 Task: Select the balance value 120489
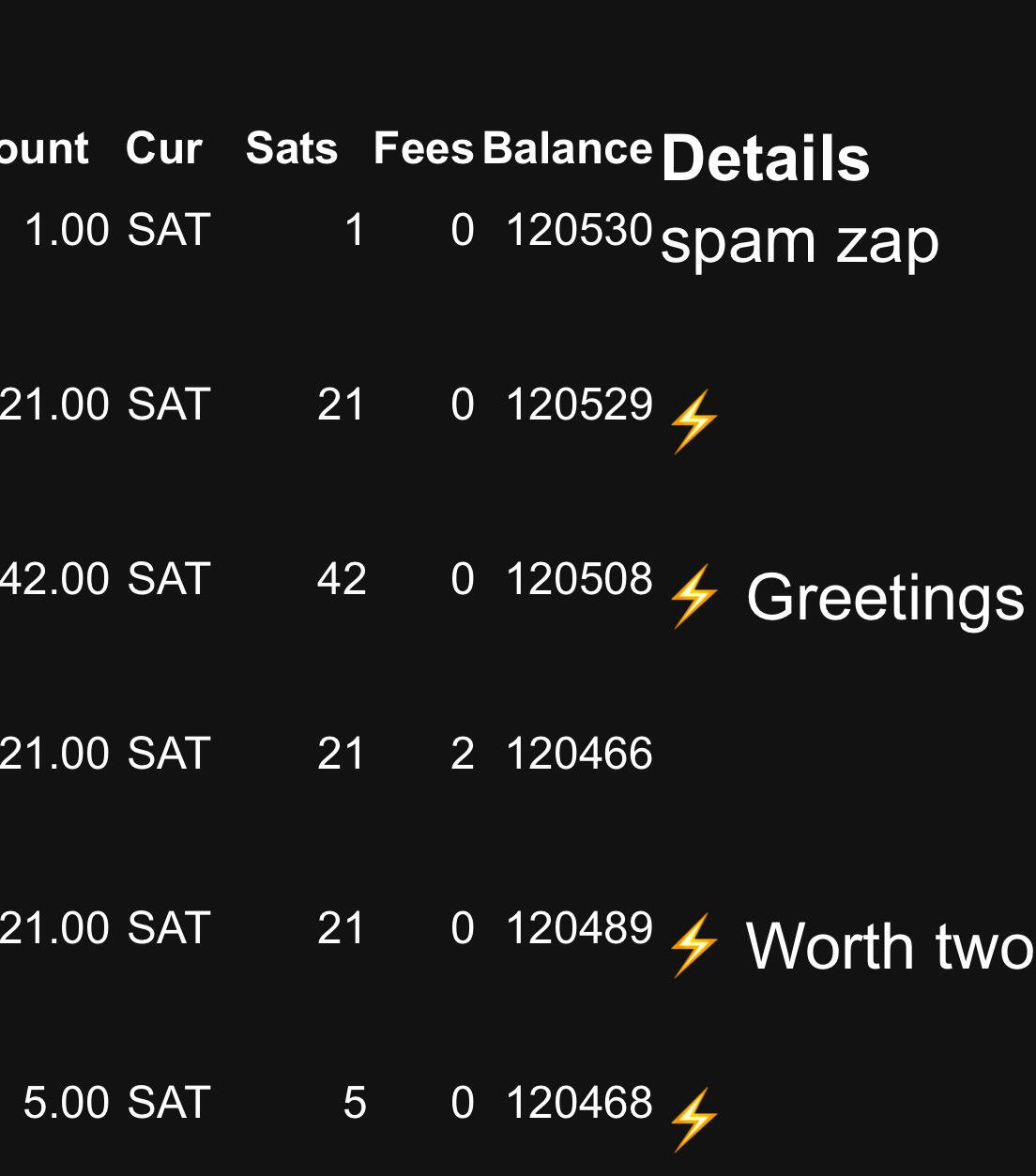pyautogui.click(x=579, y=928)
